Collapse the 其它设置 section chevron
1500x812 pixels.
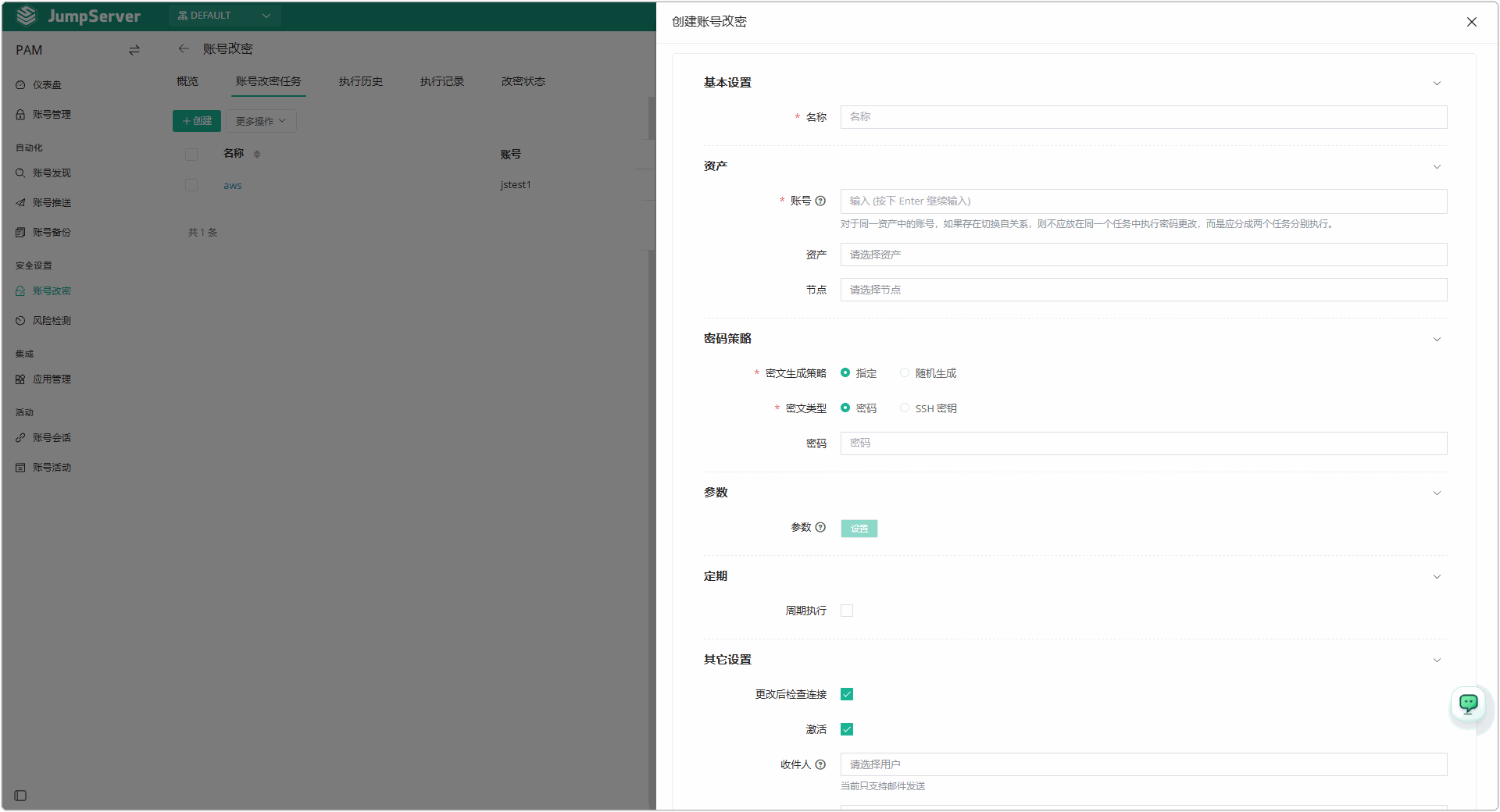1437,661
